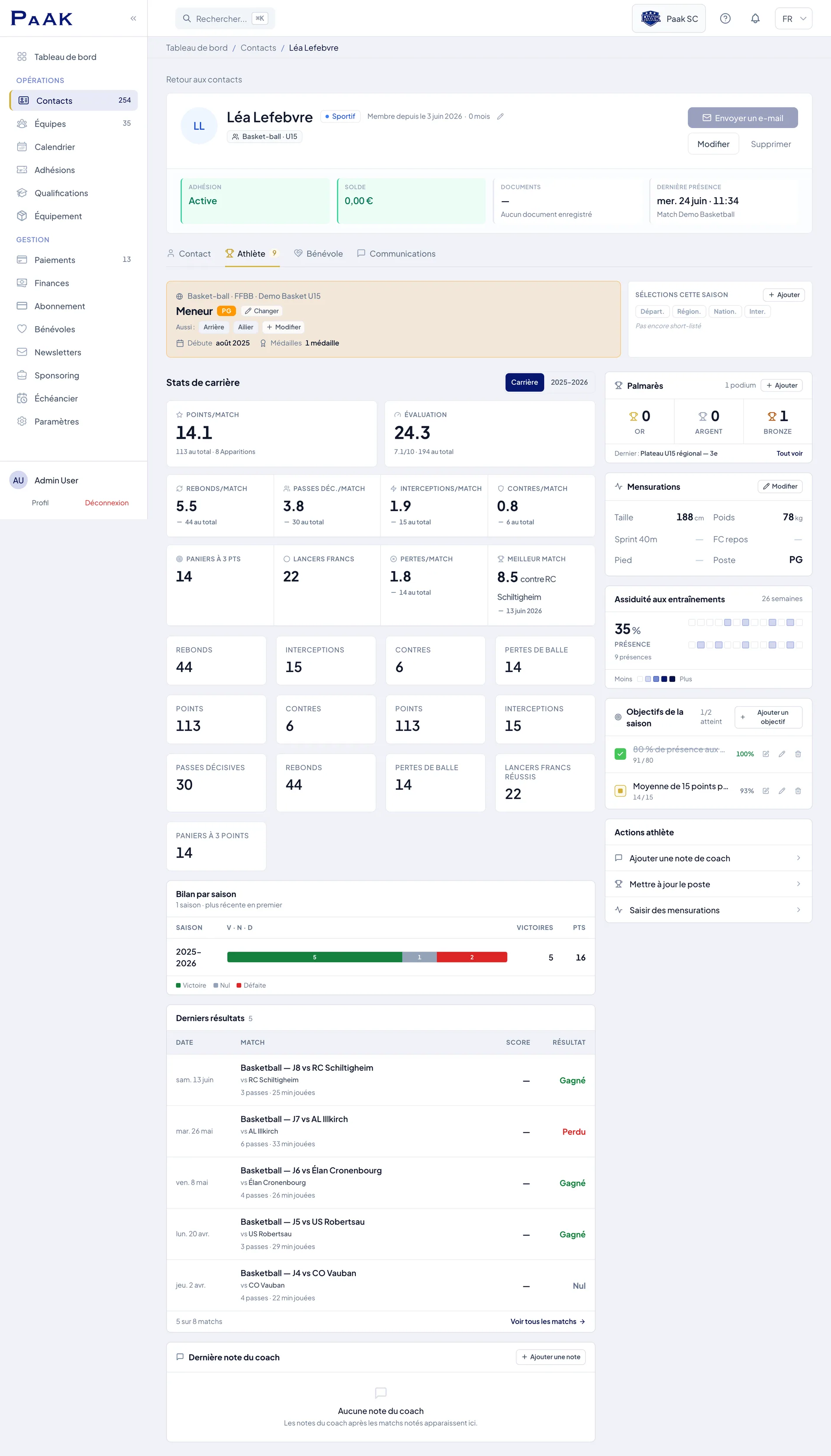This screenshot has width=831, height=1456.
Task: Switch stats to the 2025–2026 season
Action: [569, 382]
